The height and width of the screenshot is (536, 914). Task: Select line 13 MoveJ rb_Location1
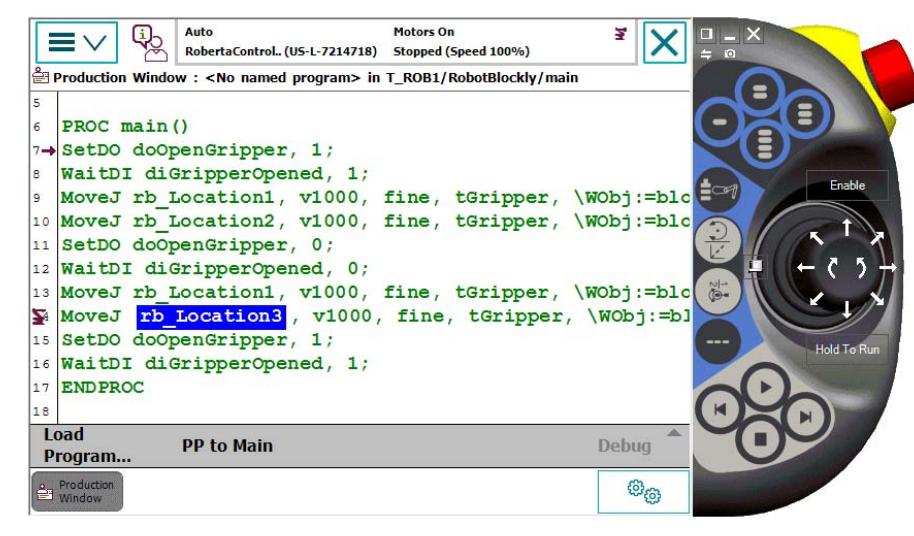coord(375,293)
